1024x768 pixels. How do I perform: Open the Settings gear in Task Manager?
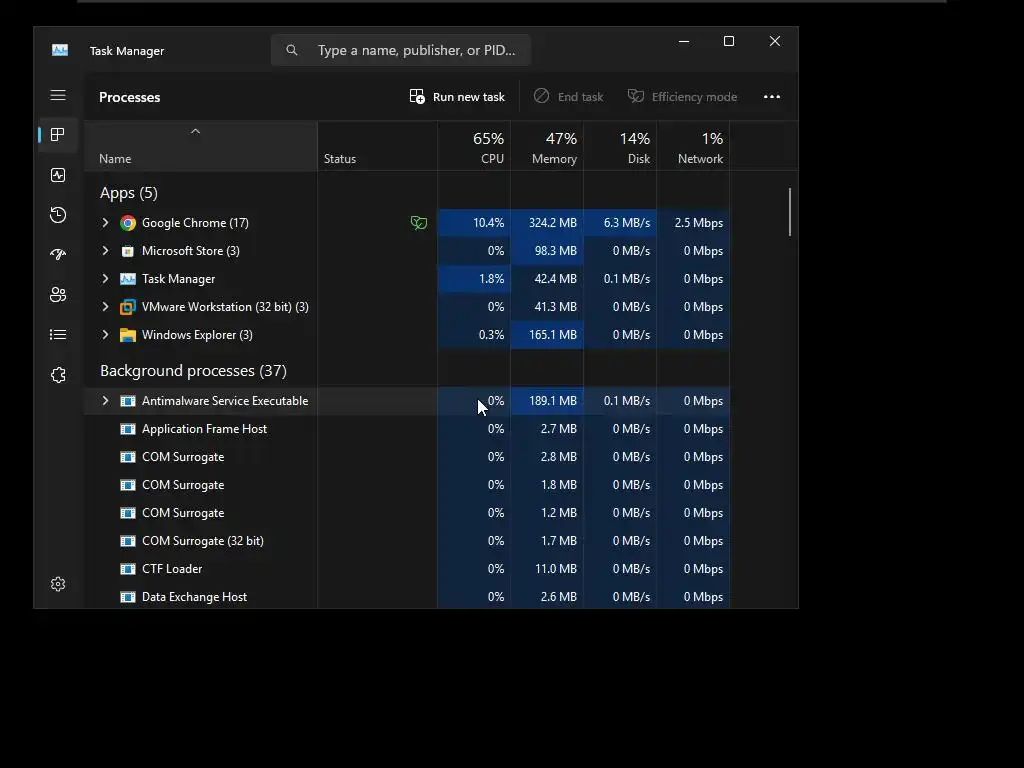[58, 584]
